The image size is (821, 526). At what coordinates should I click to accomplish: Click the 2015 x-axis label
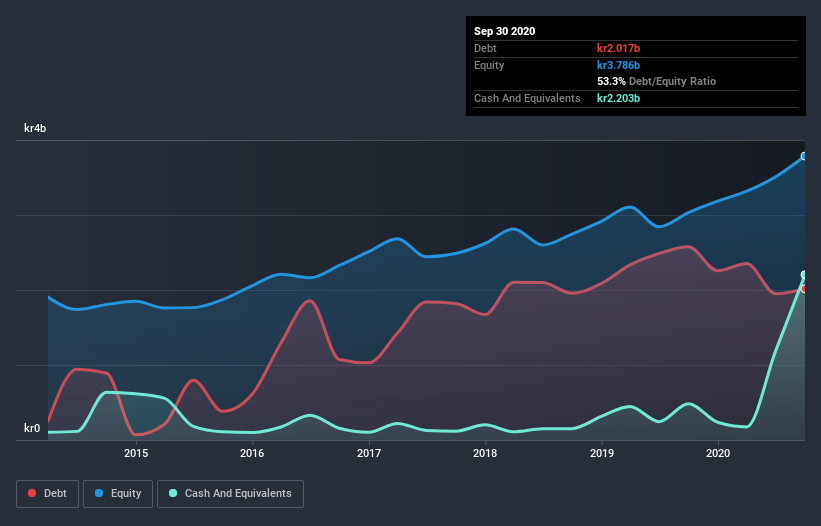pos(136,453)
